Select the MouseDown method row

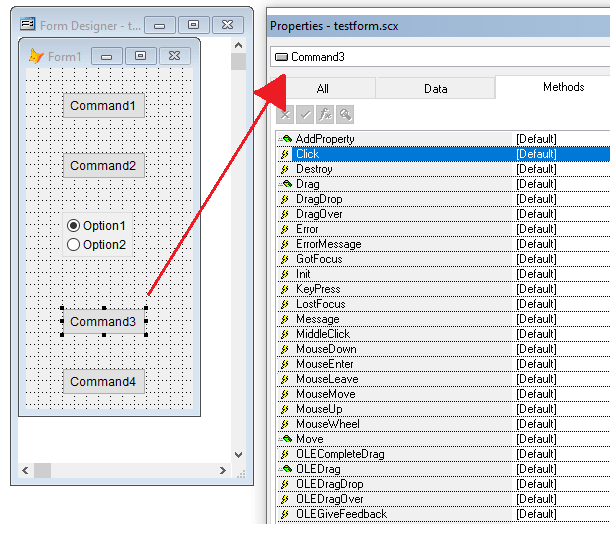pyautogui.click(x=443, y=349)
